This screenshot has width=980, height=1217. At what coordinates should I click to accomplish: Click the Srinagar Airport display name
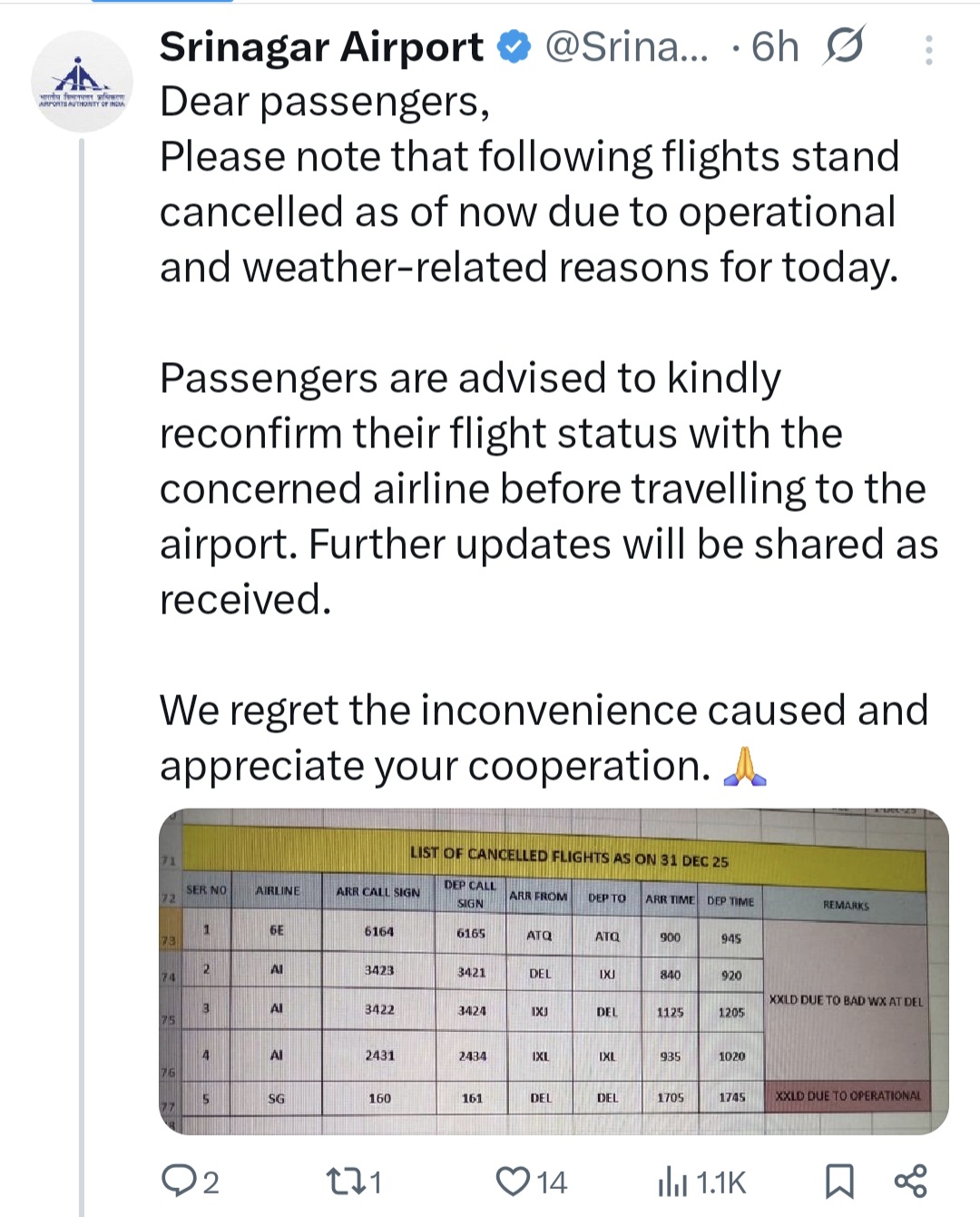321,47
